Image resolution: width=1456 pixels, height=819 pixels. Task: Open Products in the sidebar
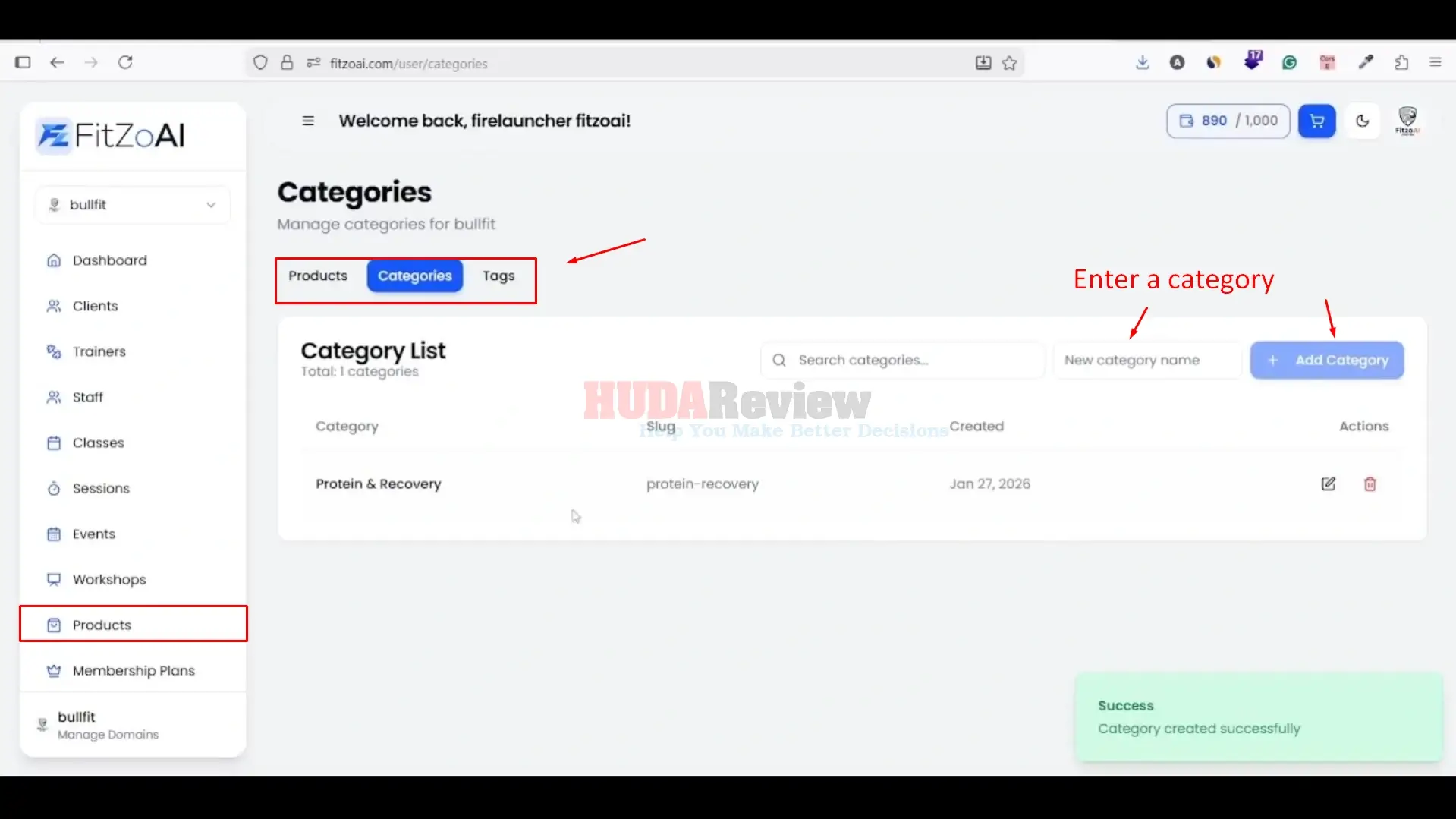pyautogui.click(x=133, y=624)
